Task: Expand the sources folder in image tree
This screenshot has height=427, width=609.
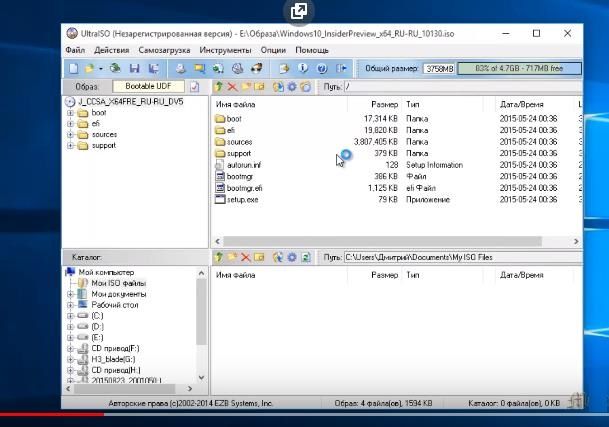Action: coord(70,135)
